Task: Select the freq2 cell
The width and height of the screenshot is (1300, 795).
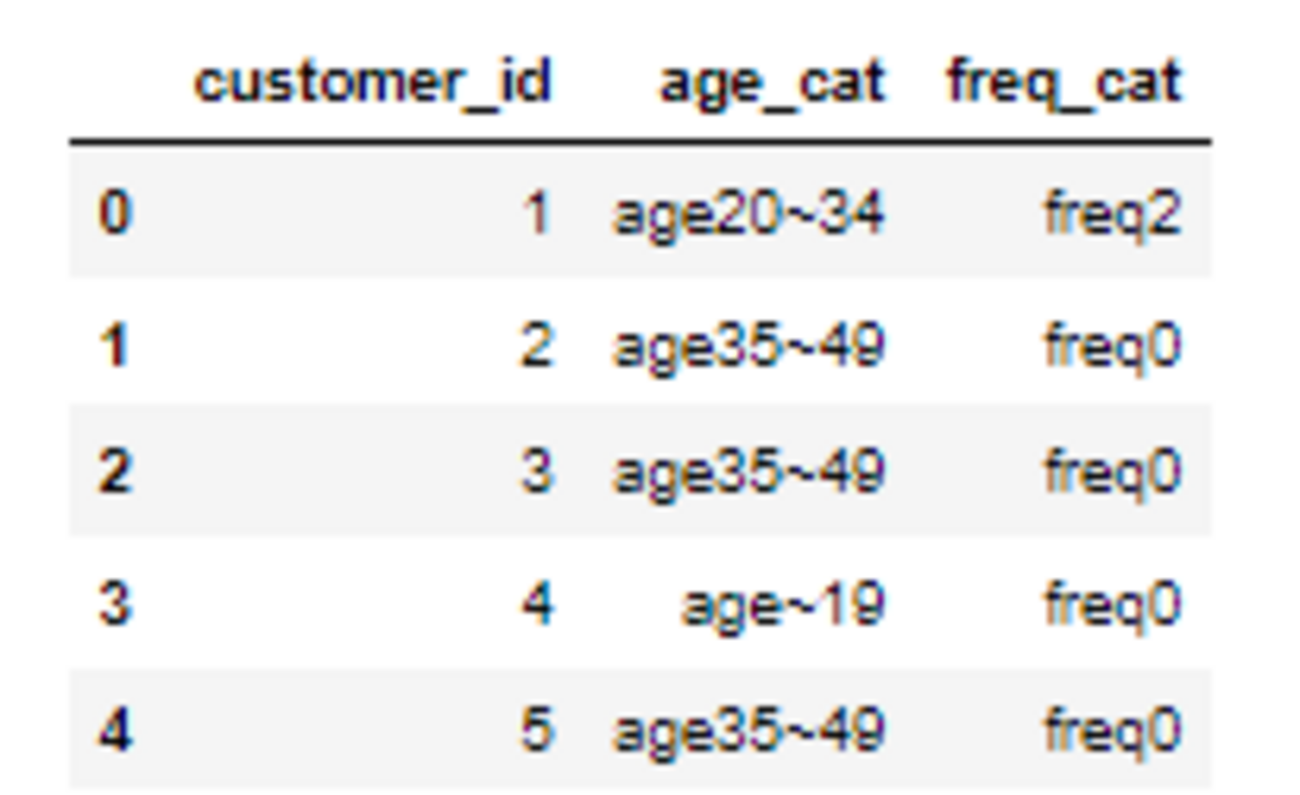Action: click(1113, 213)
